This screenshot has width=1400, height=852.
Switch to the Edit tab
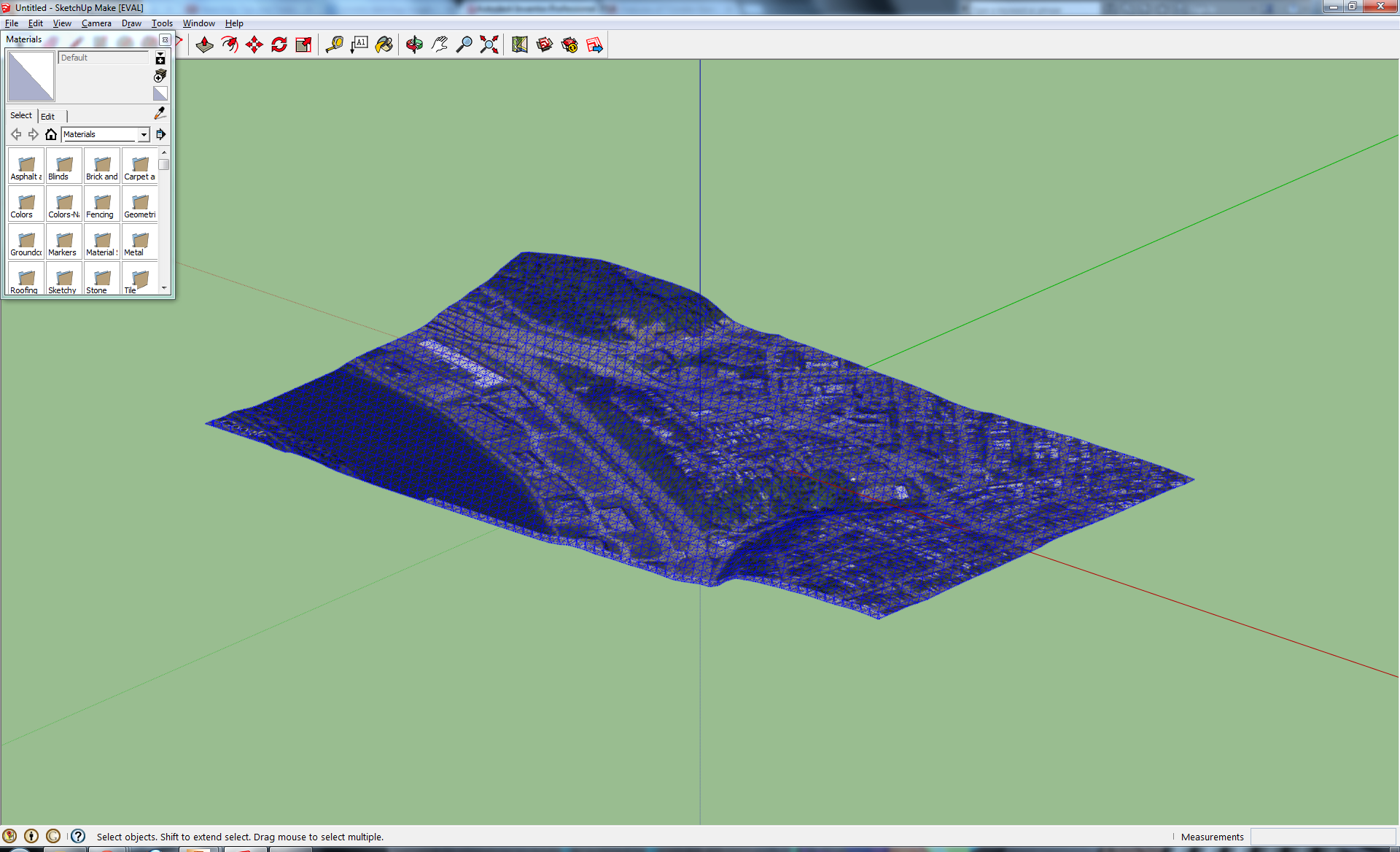tap(48, 116)
